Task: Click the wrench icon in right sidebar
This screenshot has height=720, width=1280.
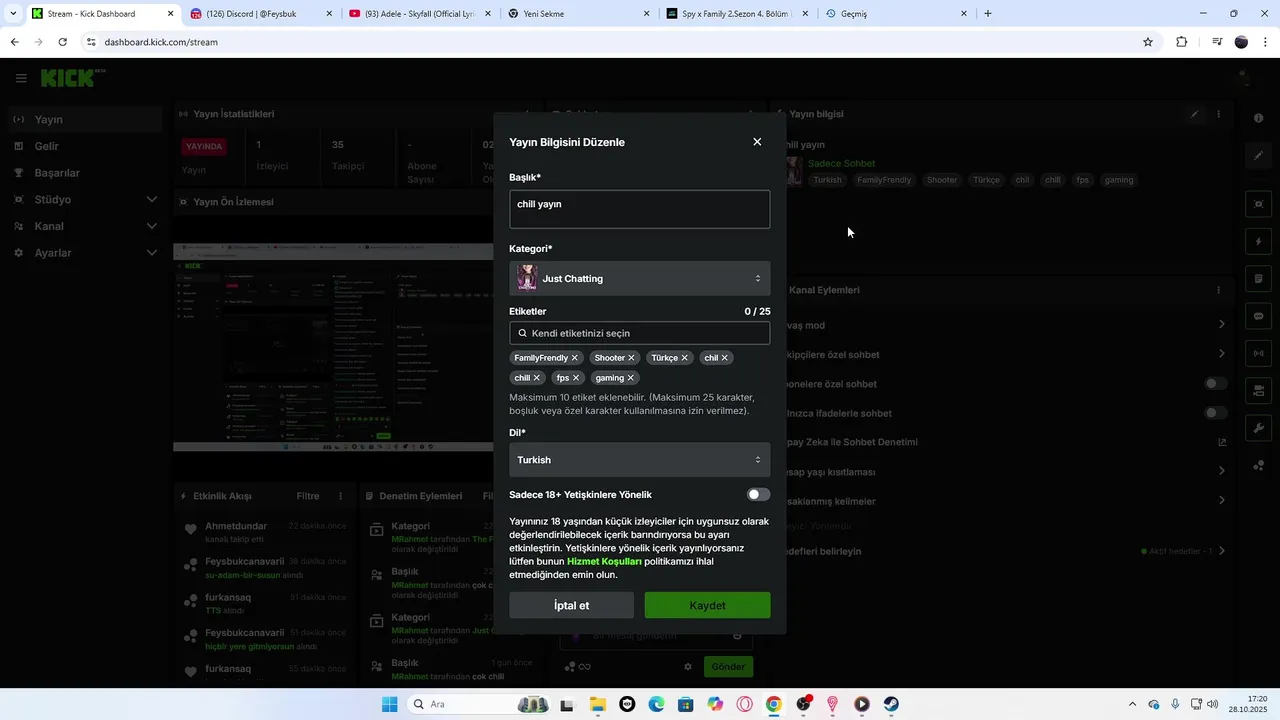Action: pyautogui.click(x=1259, y=428)
